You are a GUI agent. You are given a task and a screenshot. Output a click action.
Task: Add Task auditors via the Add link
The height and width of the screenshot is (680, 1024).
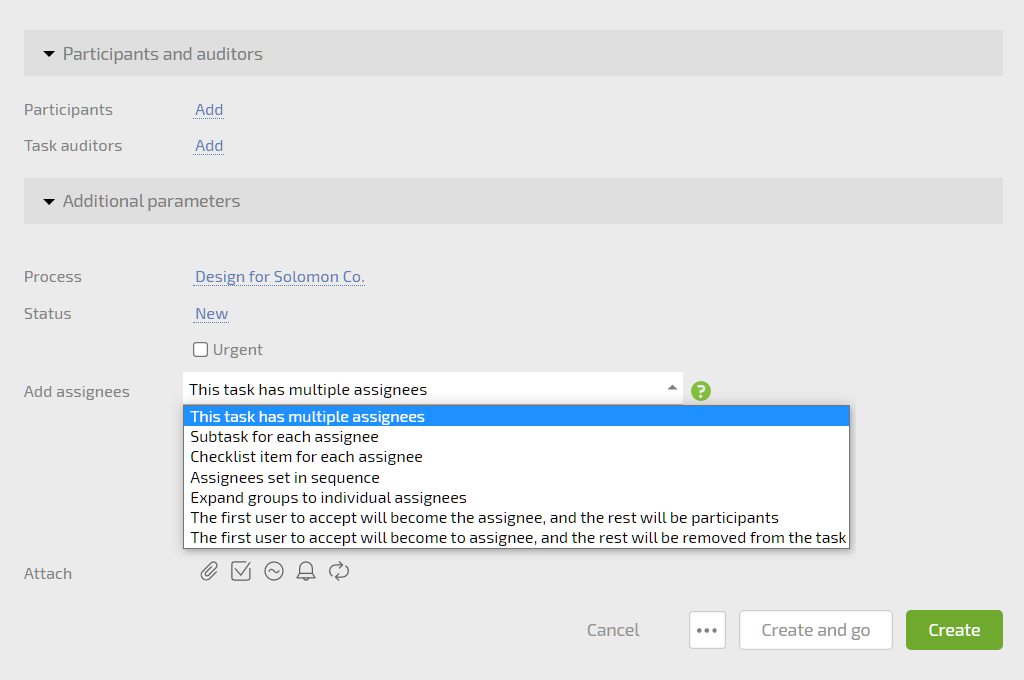(209, 146)
